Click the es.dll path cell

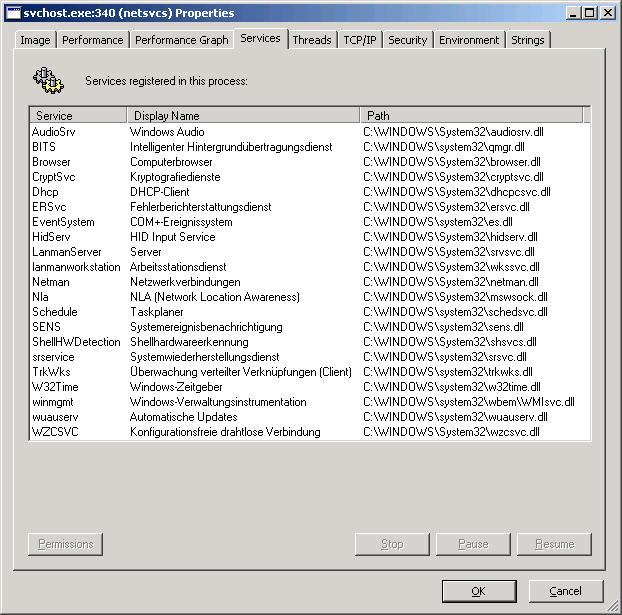[438, 222]
